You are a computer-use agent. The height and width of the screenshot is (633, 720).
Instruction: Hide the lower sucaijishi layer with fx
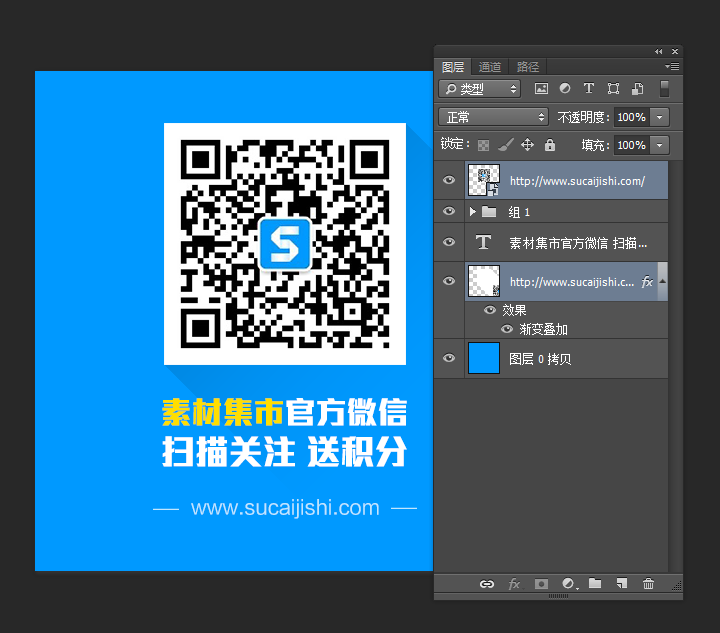[x=449, y=281]
